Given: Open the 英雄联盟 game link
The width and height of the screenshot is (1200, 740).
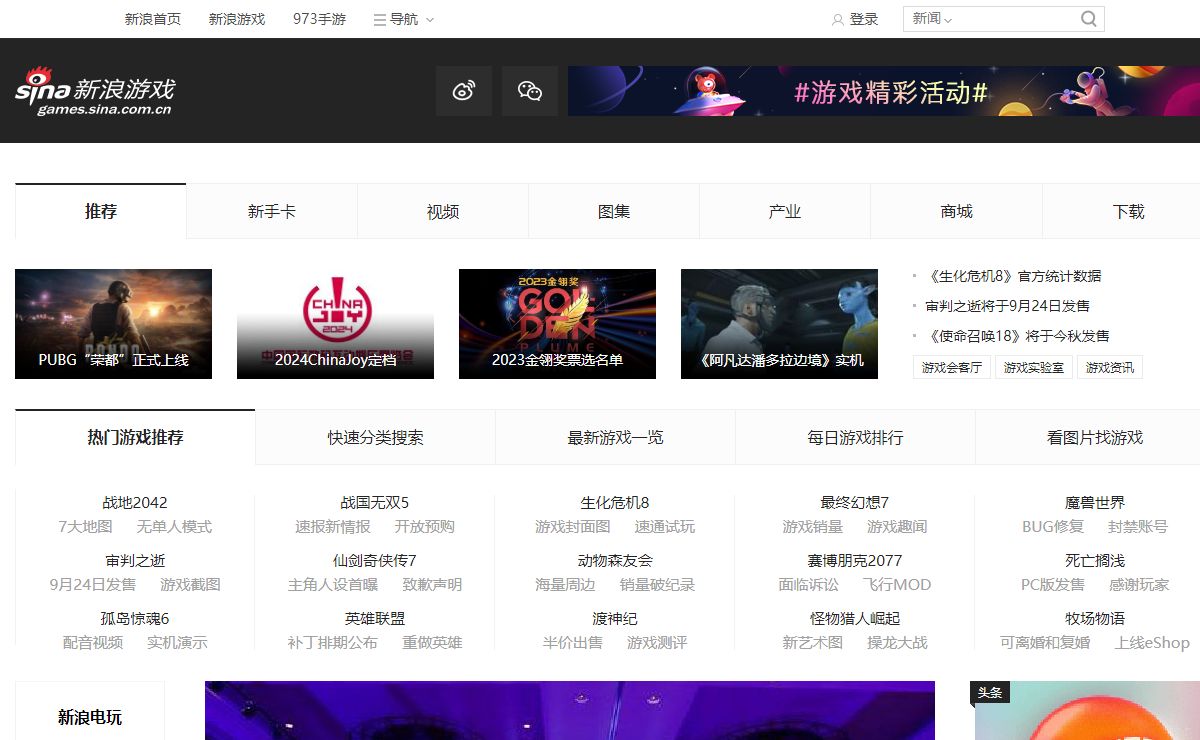Looking at the screenshot, I should [375, 618].
